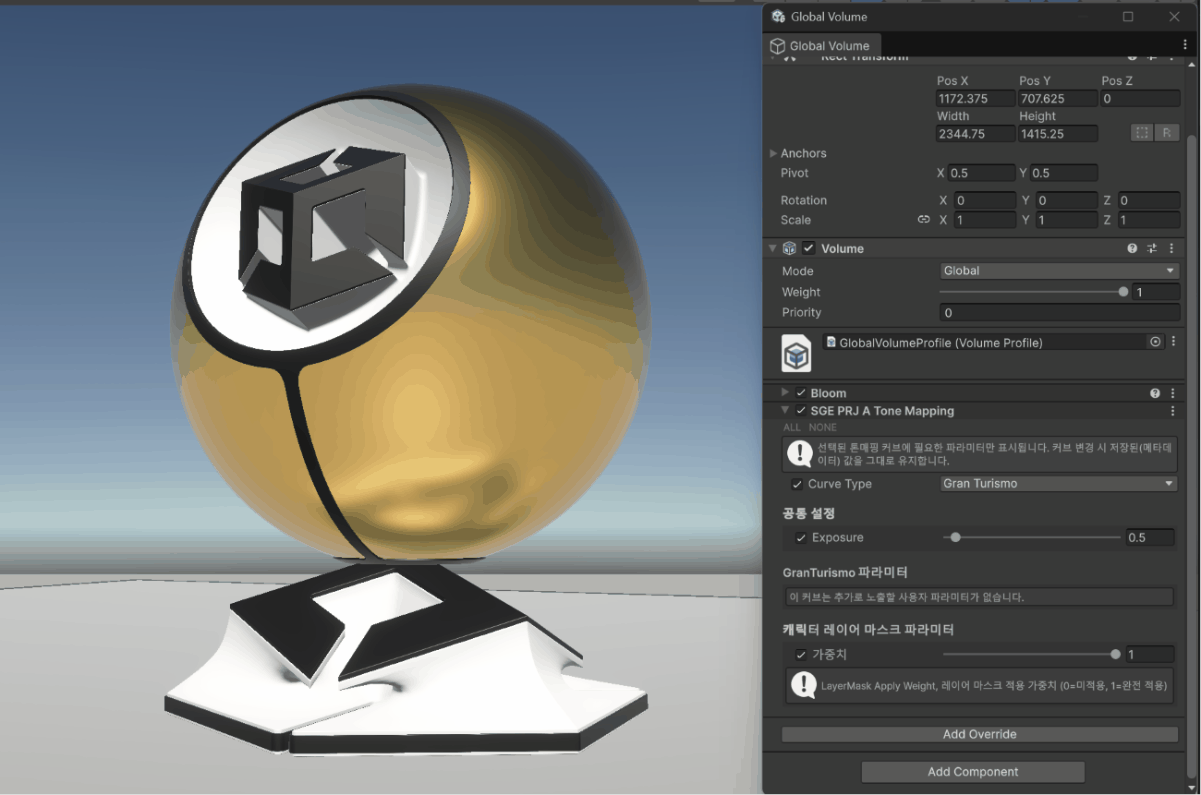
Task: Expand the Bloom override foldout
Action: click(x=785, y=393)
